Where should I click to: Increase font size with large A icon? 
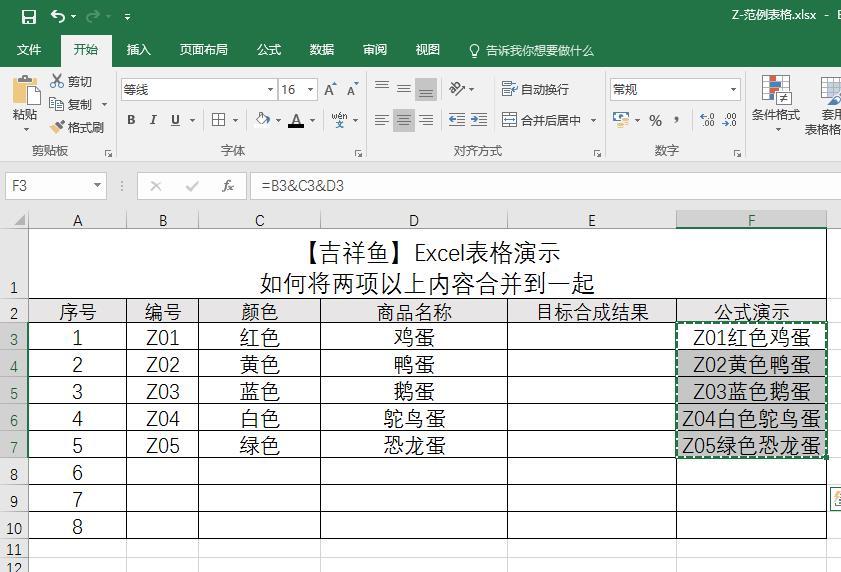coord(330,89)
